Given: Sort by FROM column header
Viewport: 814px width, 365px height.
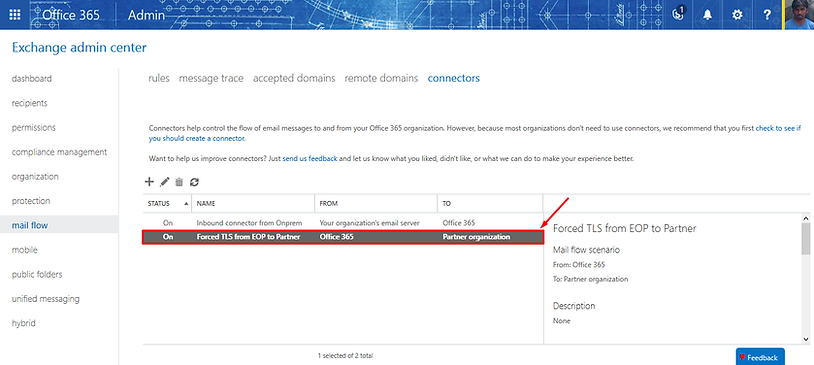Looking at the screenshot, I should (x=376, y=204).
